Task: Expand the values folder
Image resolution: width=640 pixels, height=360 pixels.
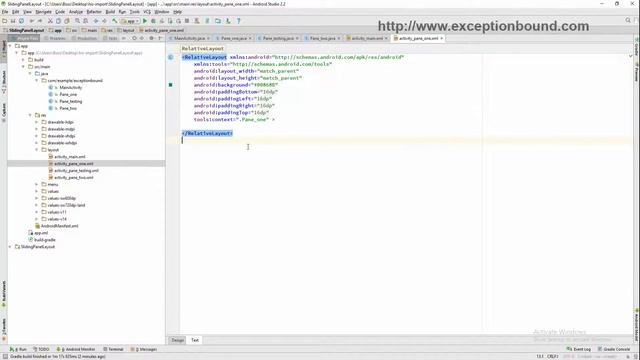Action: [x=36, y=191]
